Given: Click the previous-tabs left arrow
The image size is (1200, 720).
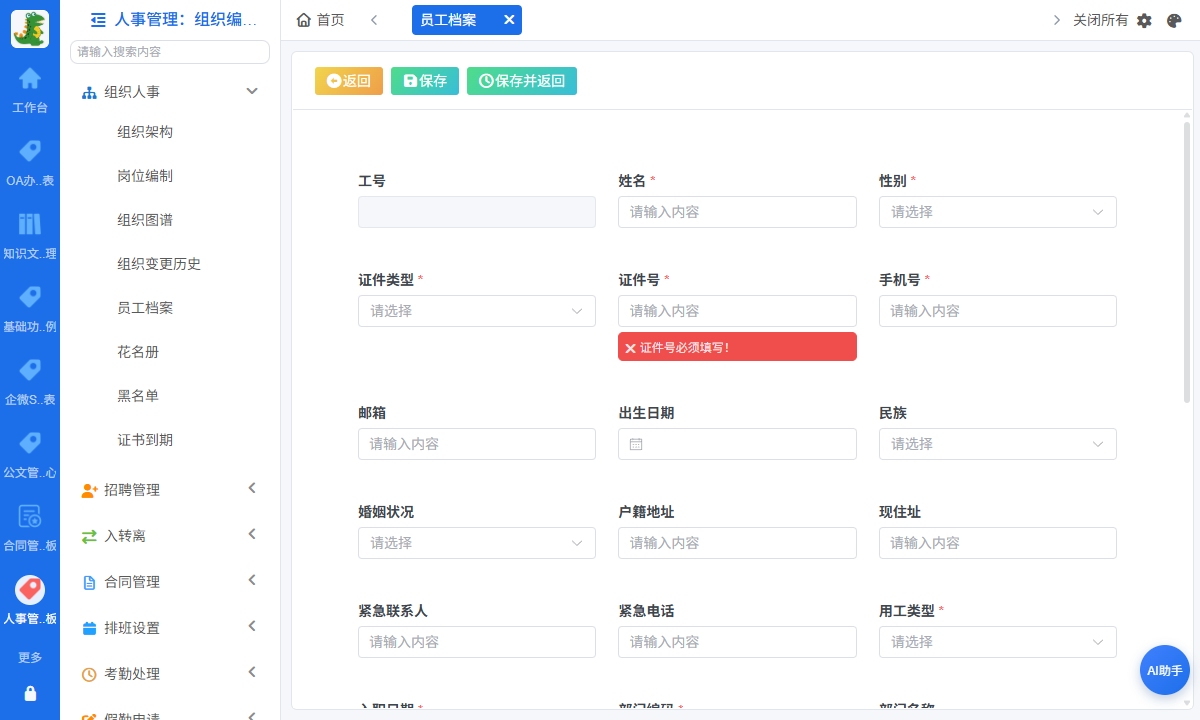Looking at the screenshot, I should click(374, 20).
